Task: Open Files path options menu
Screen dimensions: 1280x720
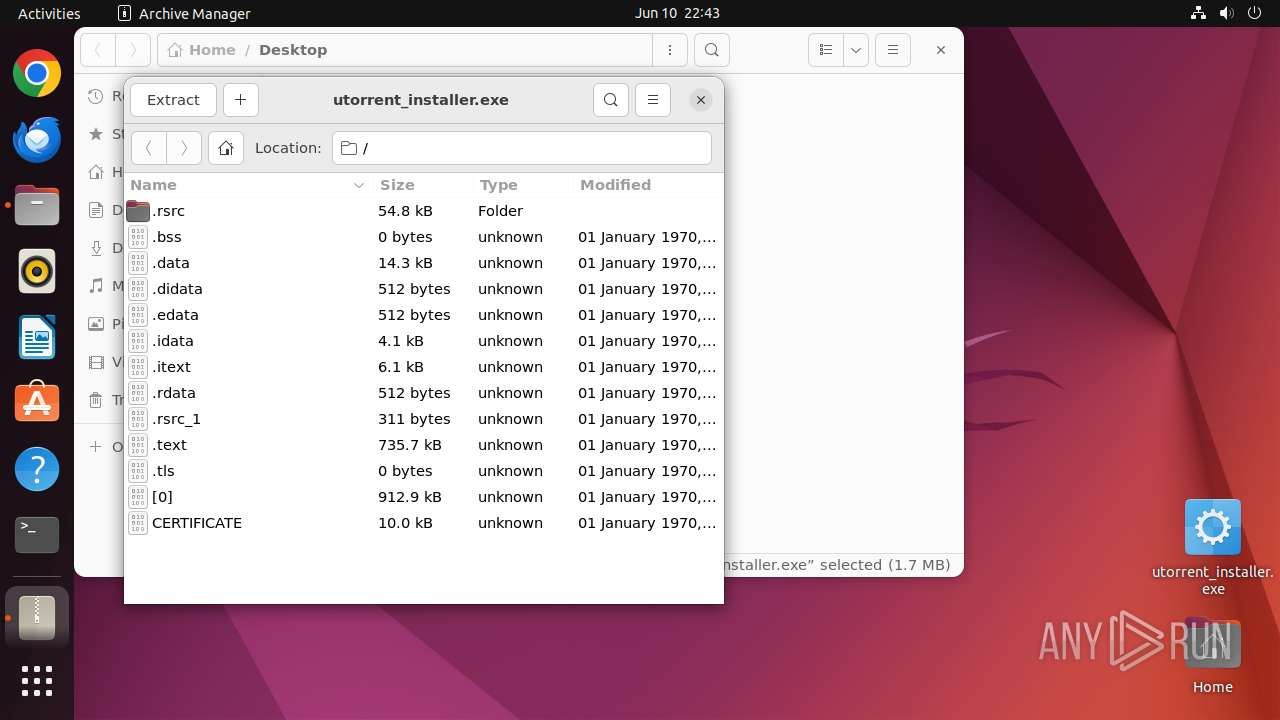Action: click(x=669, y=50)
